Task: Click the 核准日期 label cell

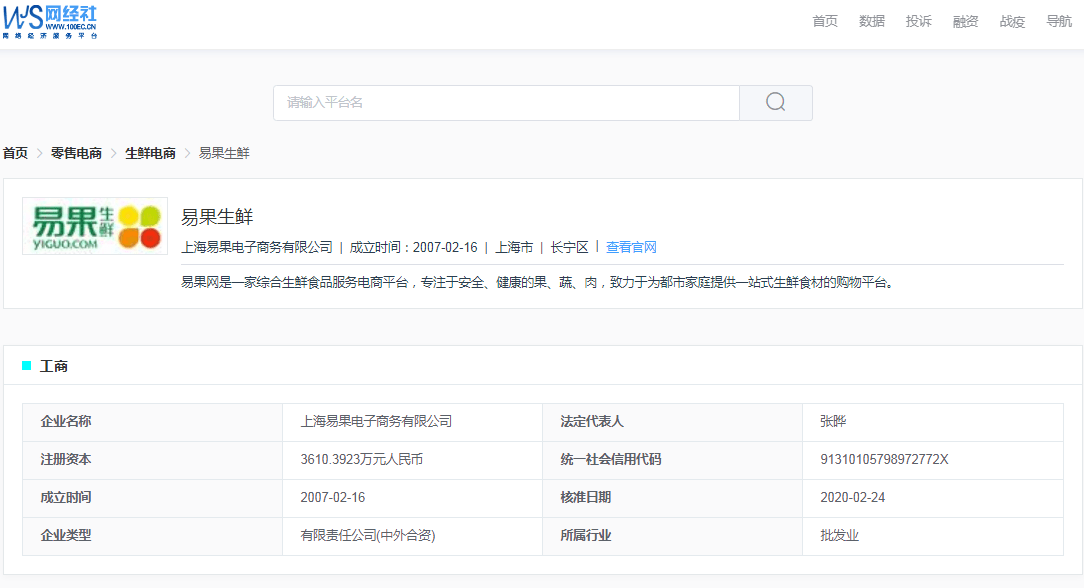Action: click(672, 497)
